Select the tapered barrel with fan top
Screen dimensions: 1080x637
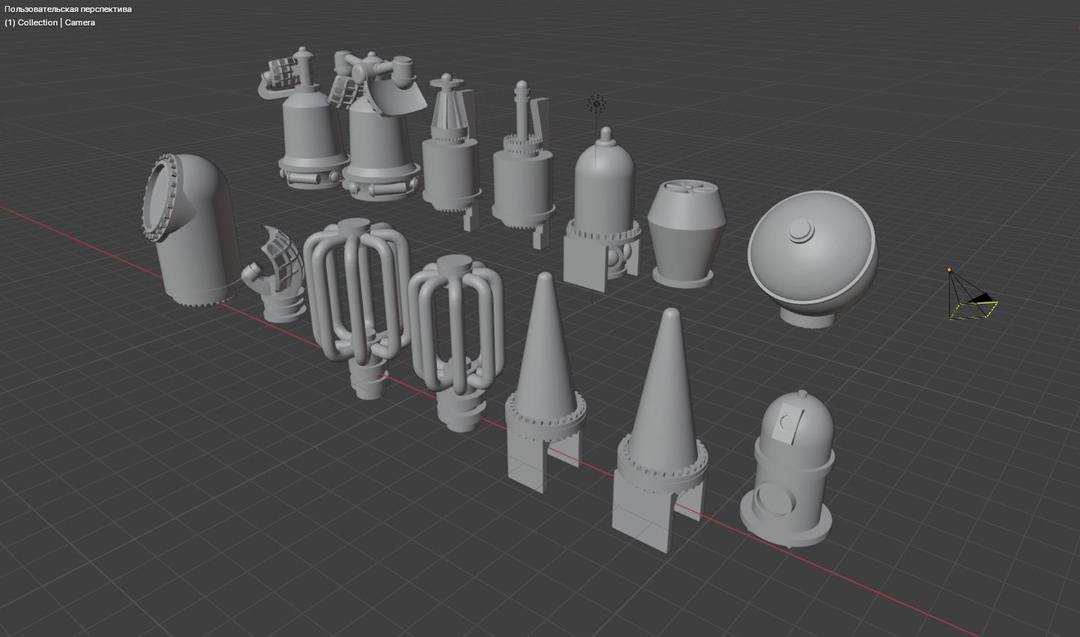(x=684, y=235)
